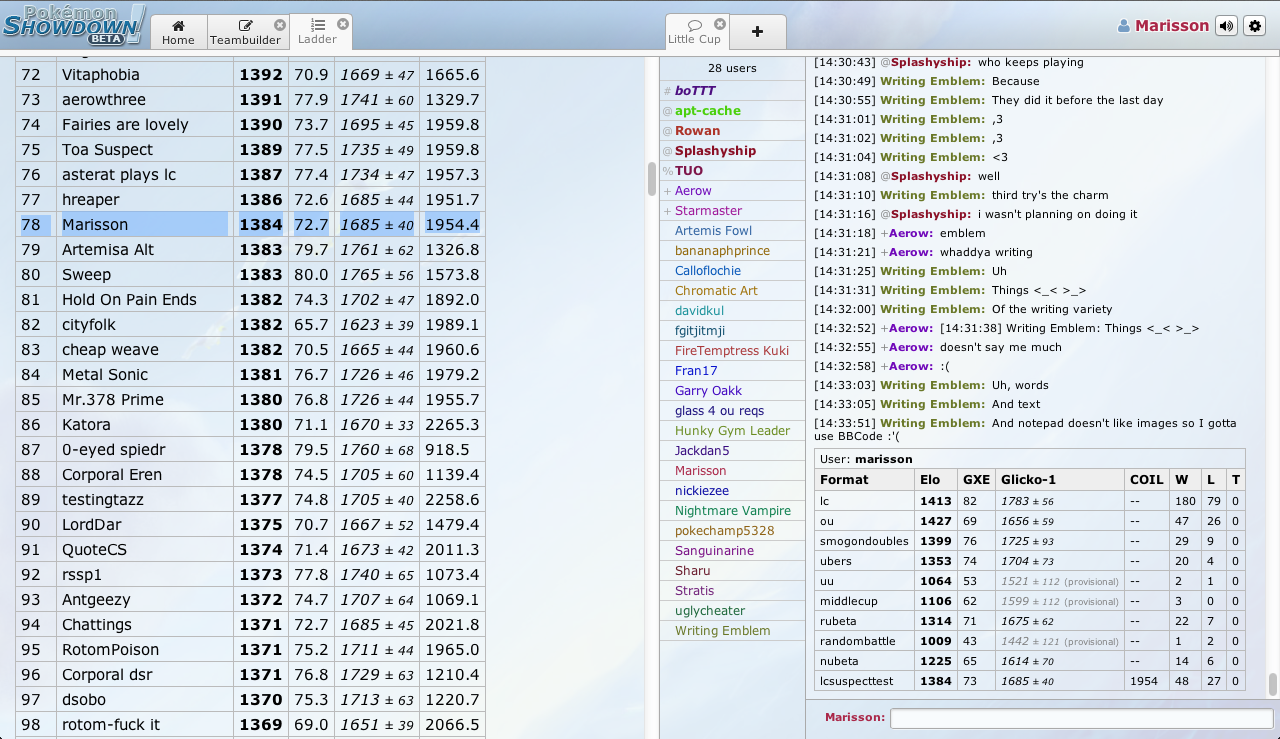Click the GXE column header in ratings
This screenshot has width=1280, height=739.
(975, 480)
